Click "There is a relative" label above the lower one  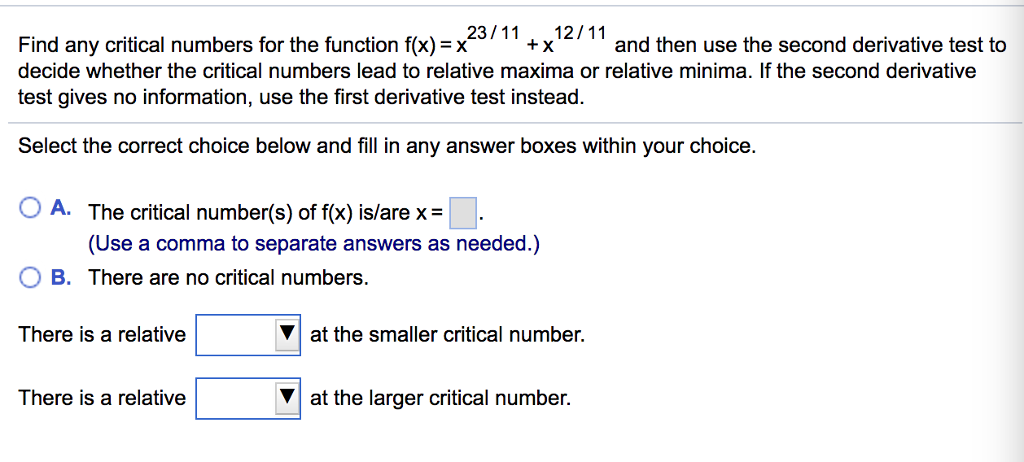pos(102,335)
